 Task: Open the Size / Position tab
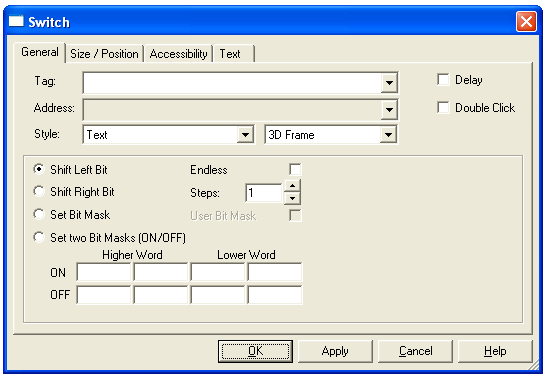point(104,54)
